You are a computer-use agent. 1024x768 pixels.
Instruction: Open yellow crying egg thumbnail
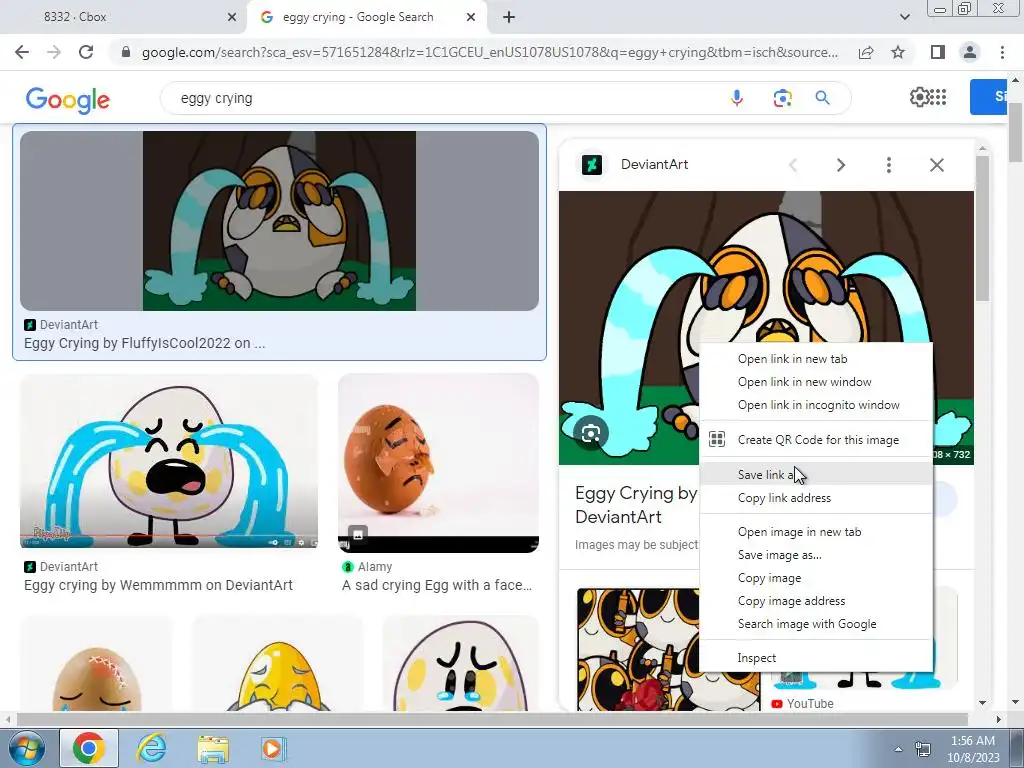278,664
